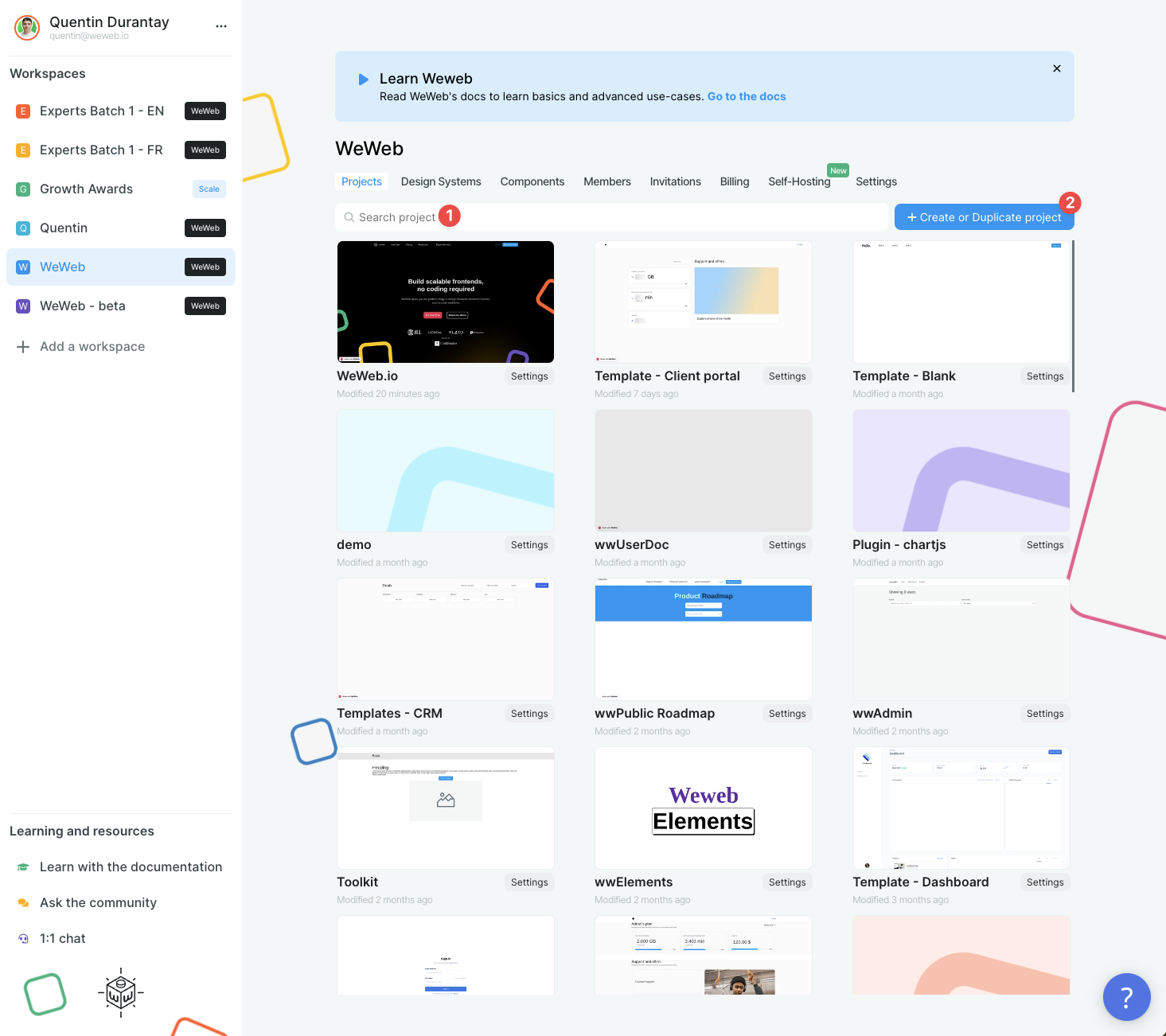Viewport: 1166px width, 1036px height.
Task: Click Create or Duplicate project
Action: click(x=984, y=216)
